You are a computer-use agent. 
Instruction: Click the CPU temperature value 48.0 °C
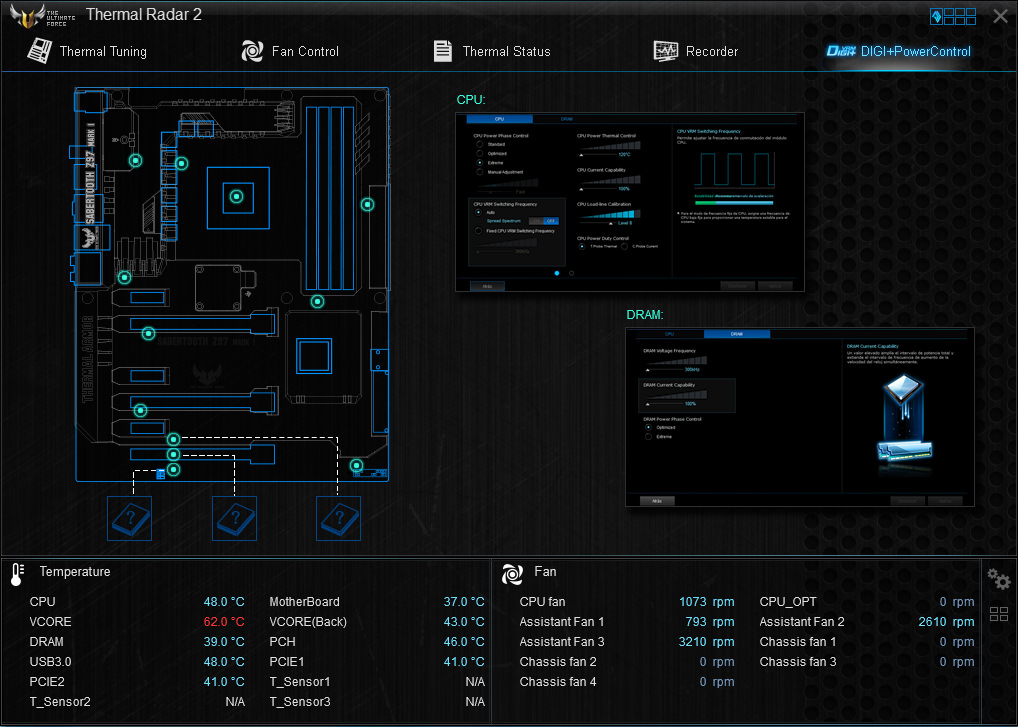[224, 602]
